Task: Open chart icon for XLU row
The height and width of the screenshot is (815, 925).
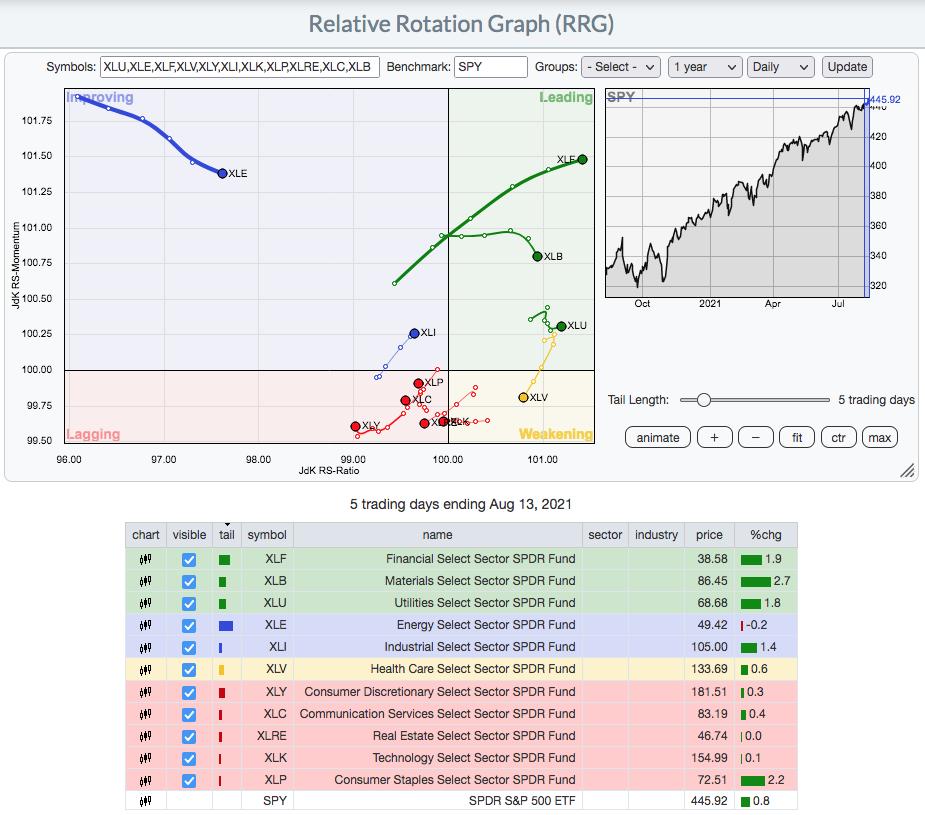Action: coord(145,603)
